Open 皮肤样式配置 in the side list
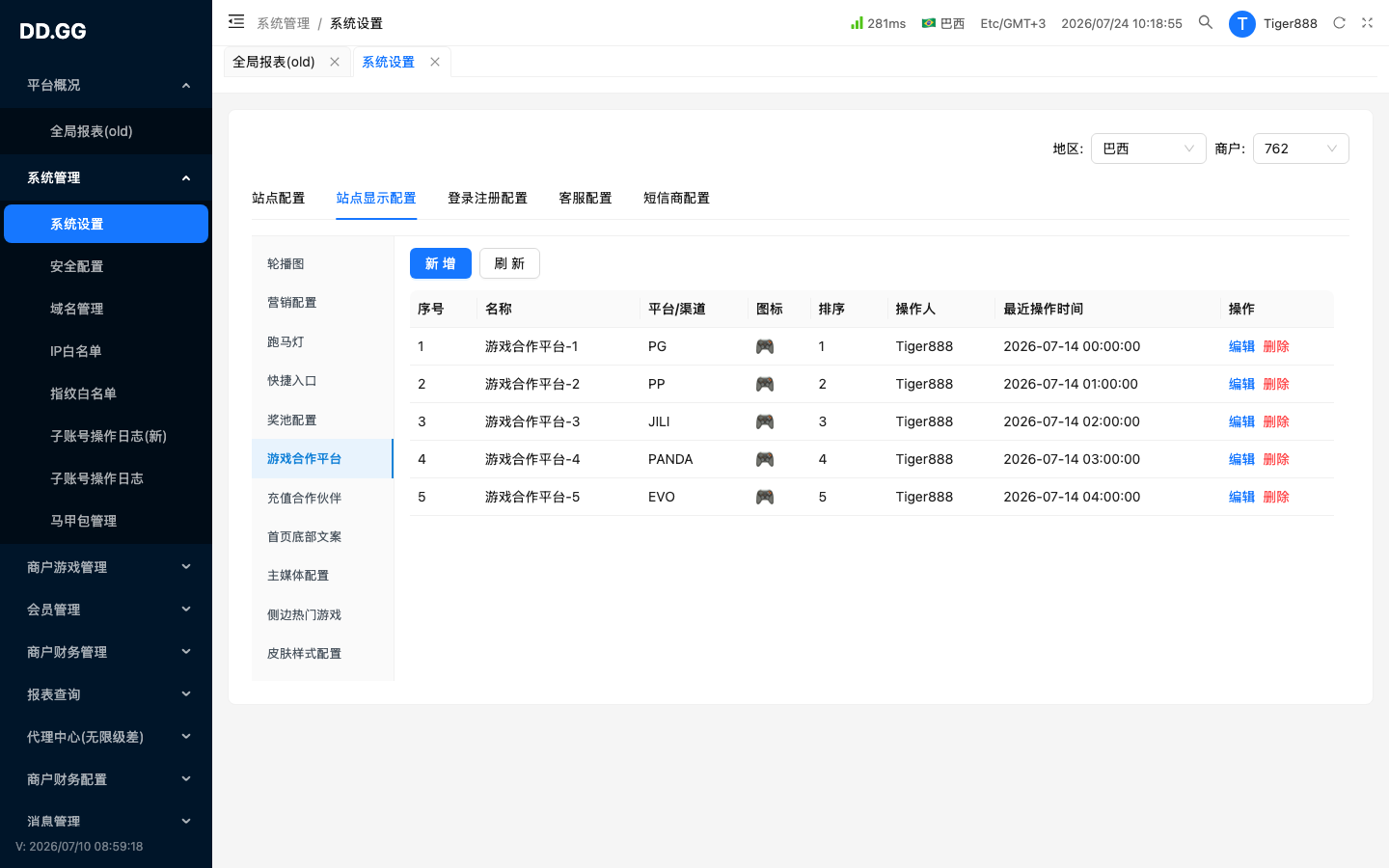 click(322, 653)
